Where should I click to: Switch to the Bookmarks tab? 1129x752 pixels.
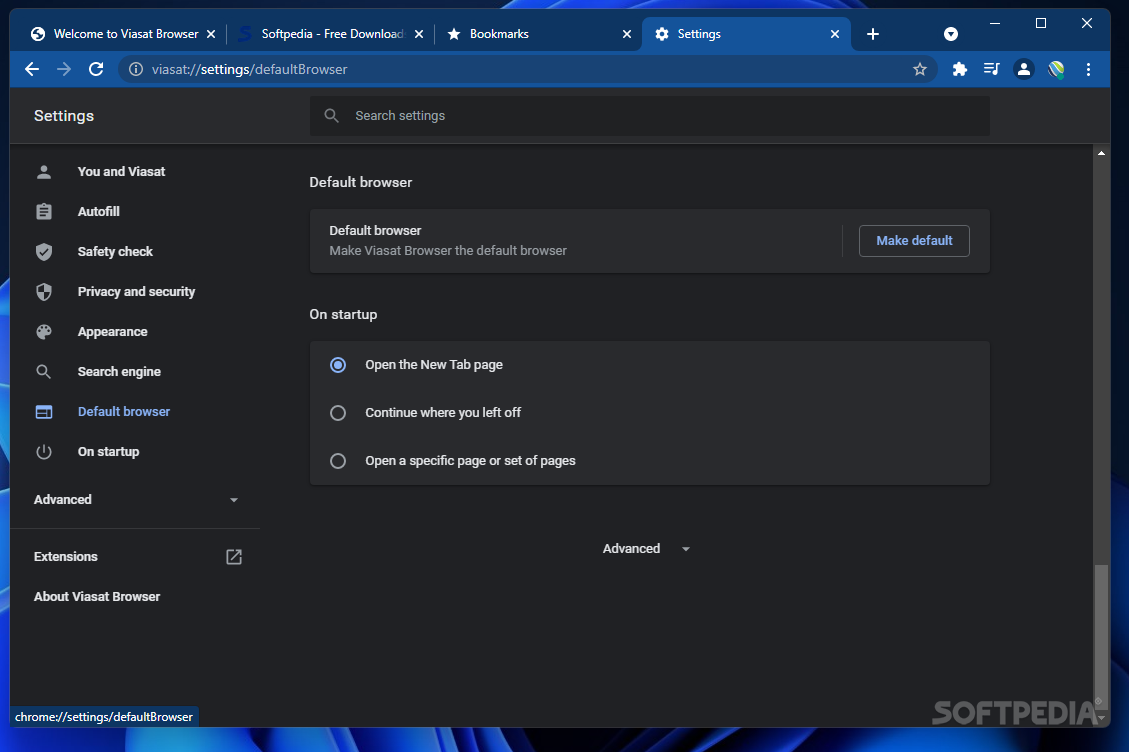(538, 34)
